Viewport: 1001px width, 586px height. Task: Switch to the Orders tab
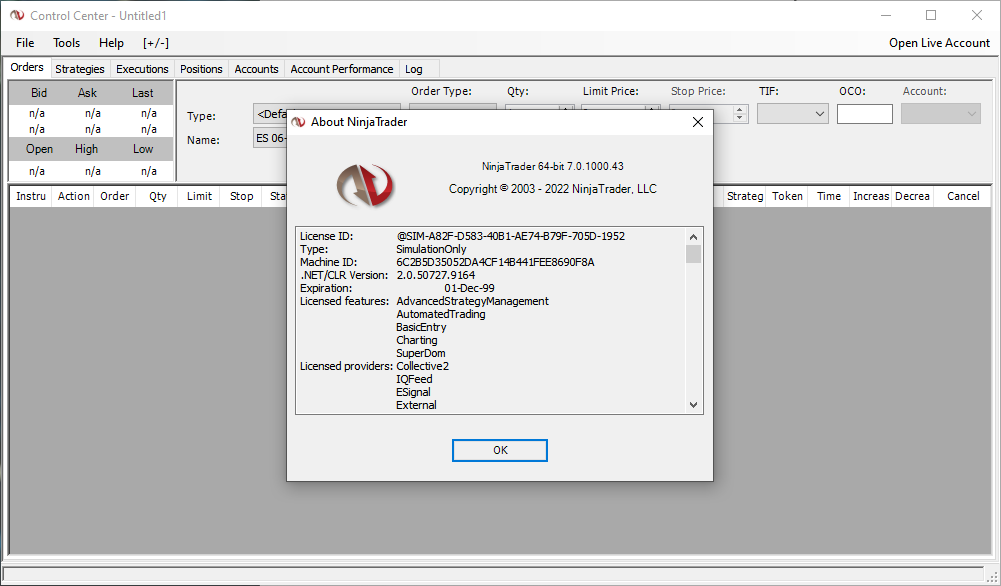(27, 67)
